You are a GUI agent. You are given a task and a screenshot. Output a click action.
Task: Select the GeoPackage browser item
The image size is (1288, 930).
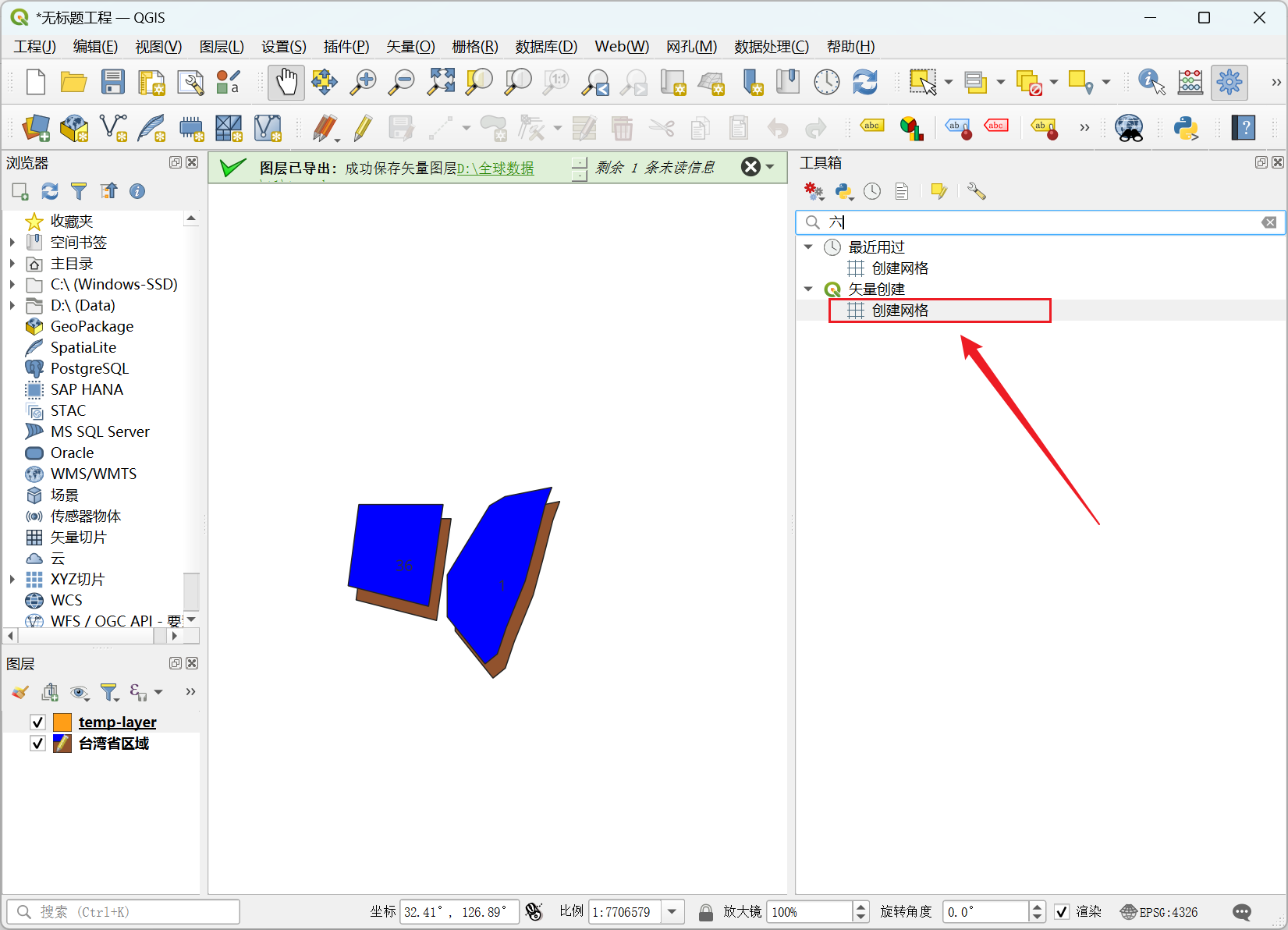(91, 326)
